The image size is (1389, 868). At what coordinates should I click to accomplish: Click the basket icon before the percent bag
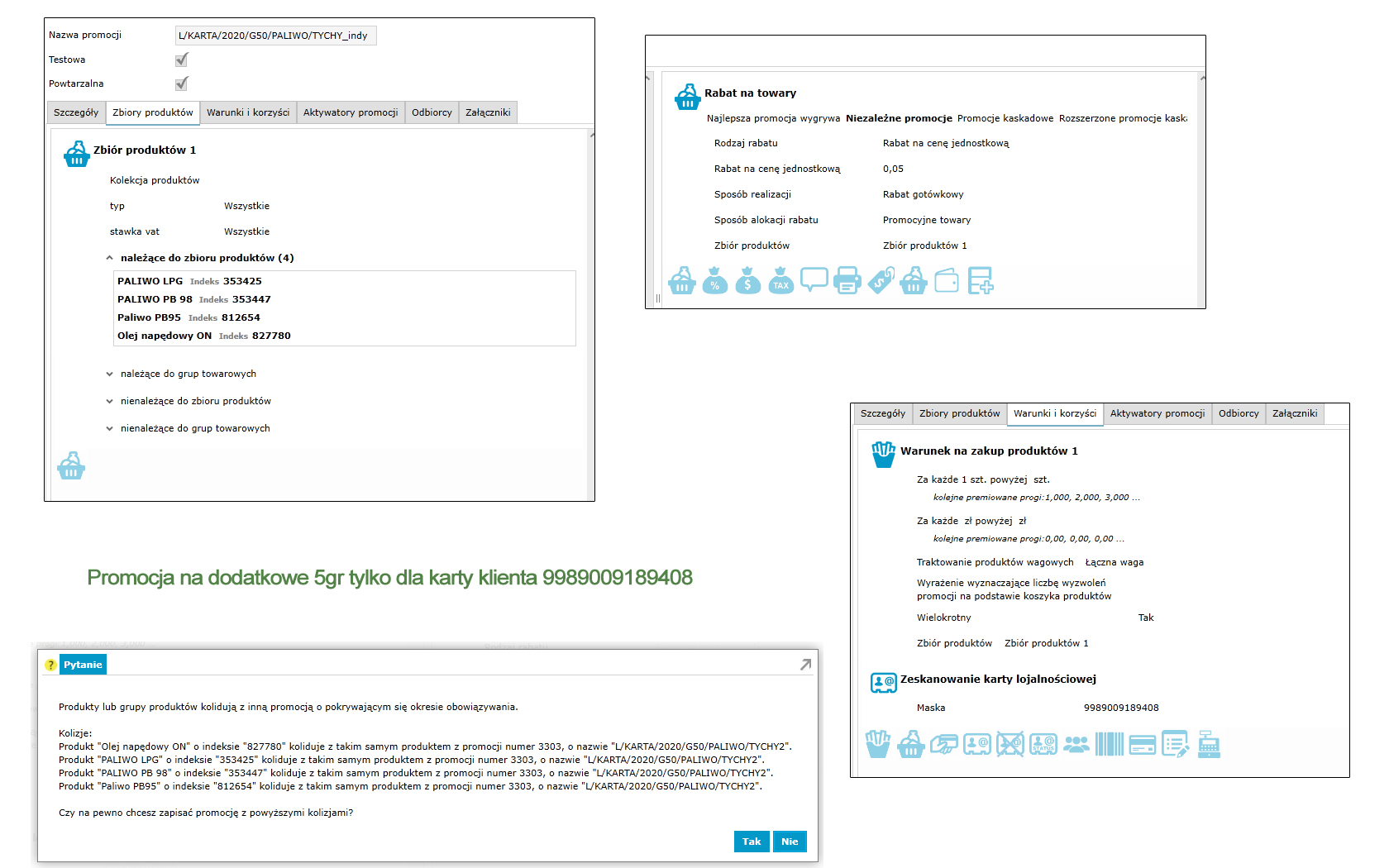(x=682, y=281)
